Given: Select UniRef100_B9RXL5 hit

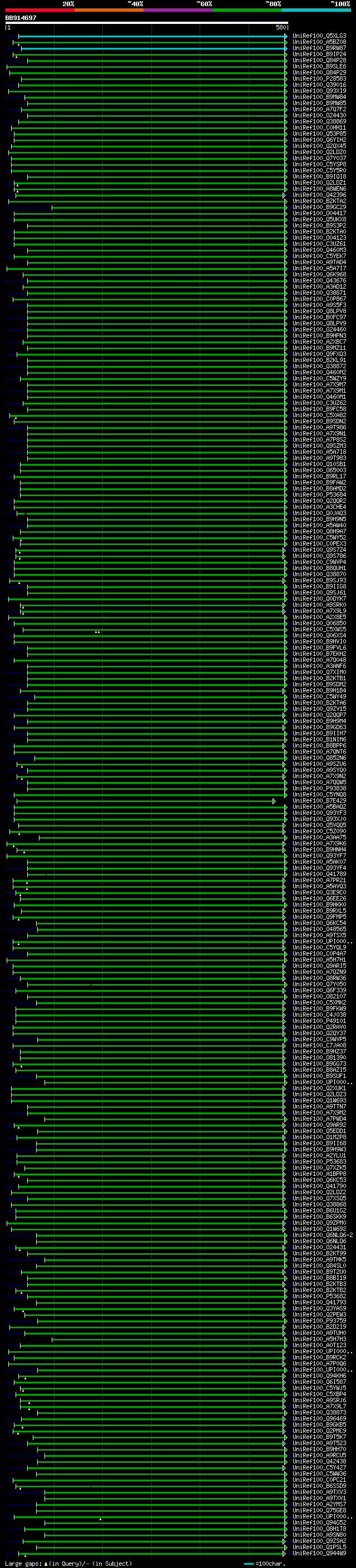Looking at the screenshot, I should [319, 911].
